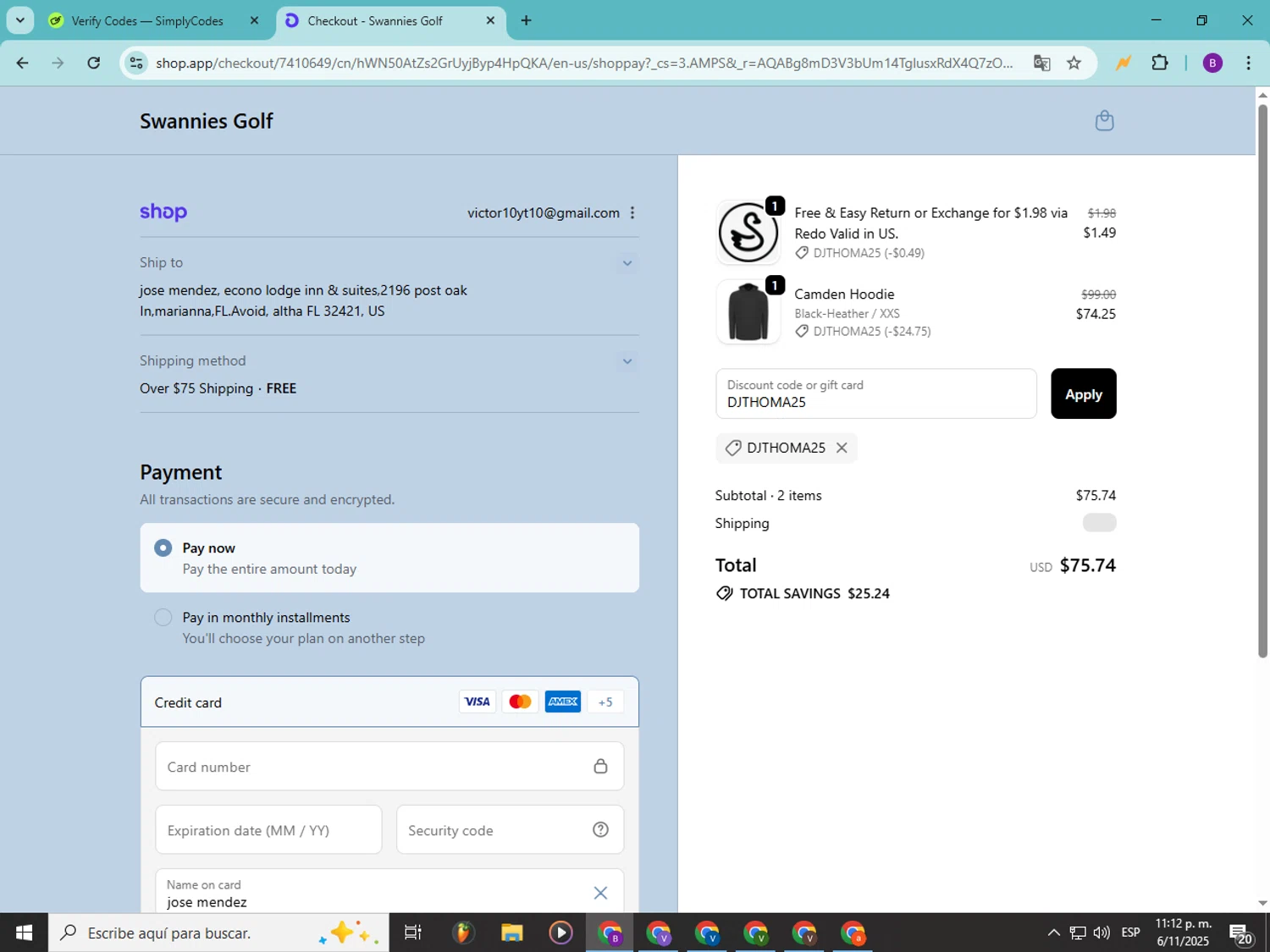Clear the Name on card field
Image resolution: width=1270 pixels, height=952 pixels.
coord(600,893)
